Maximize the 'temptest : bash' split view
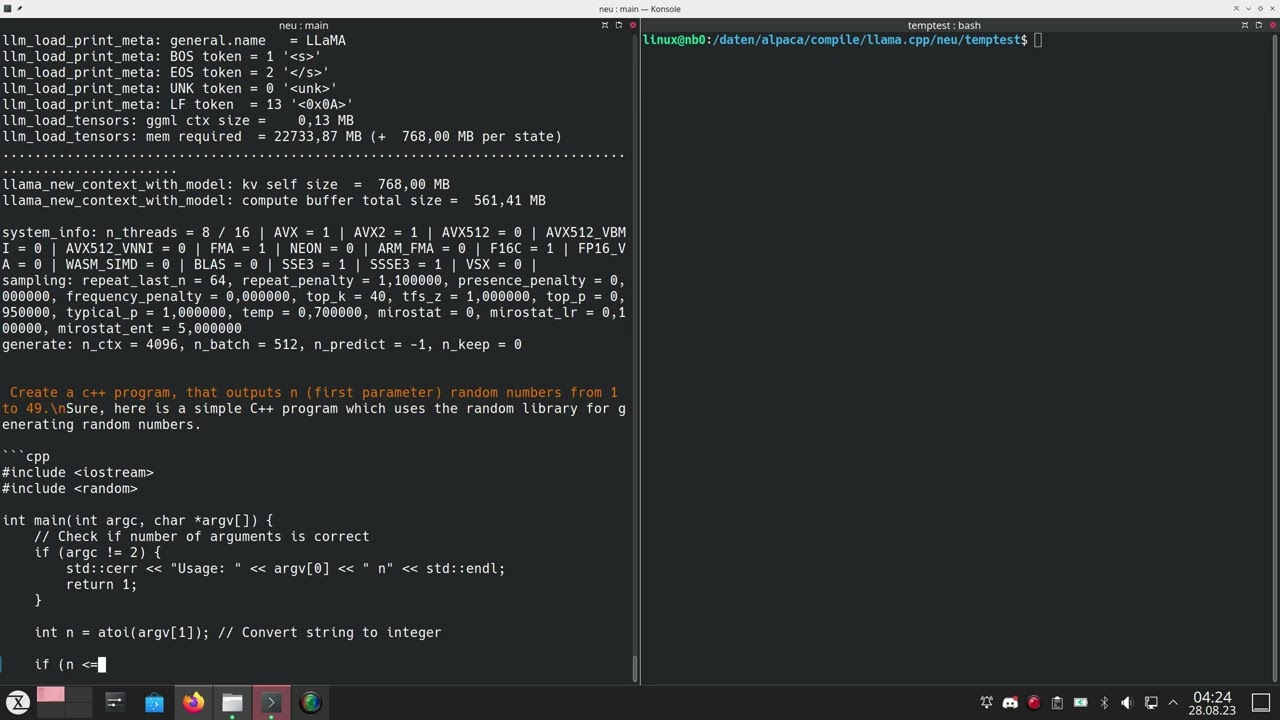The image size is (1280, 720). click(1245, 25)
